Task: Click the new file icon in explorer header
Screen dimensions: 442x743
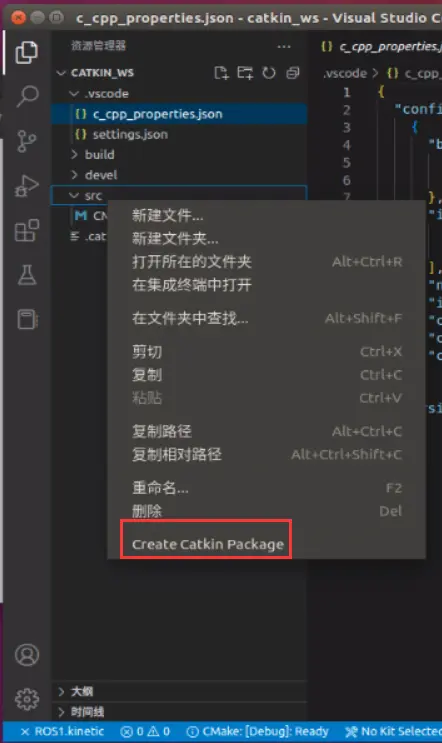Action: [x=221, y=73]
